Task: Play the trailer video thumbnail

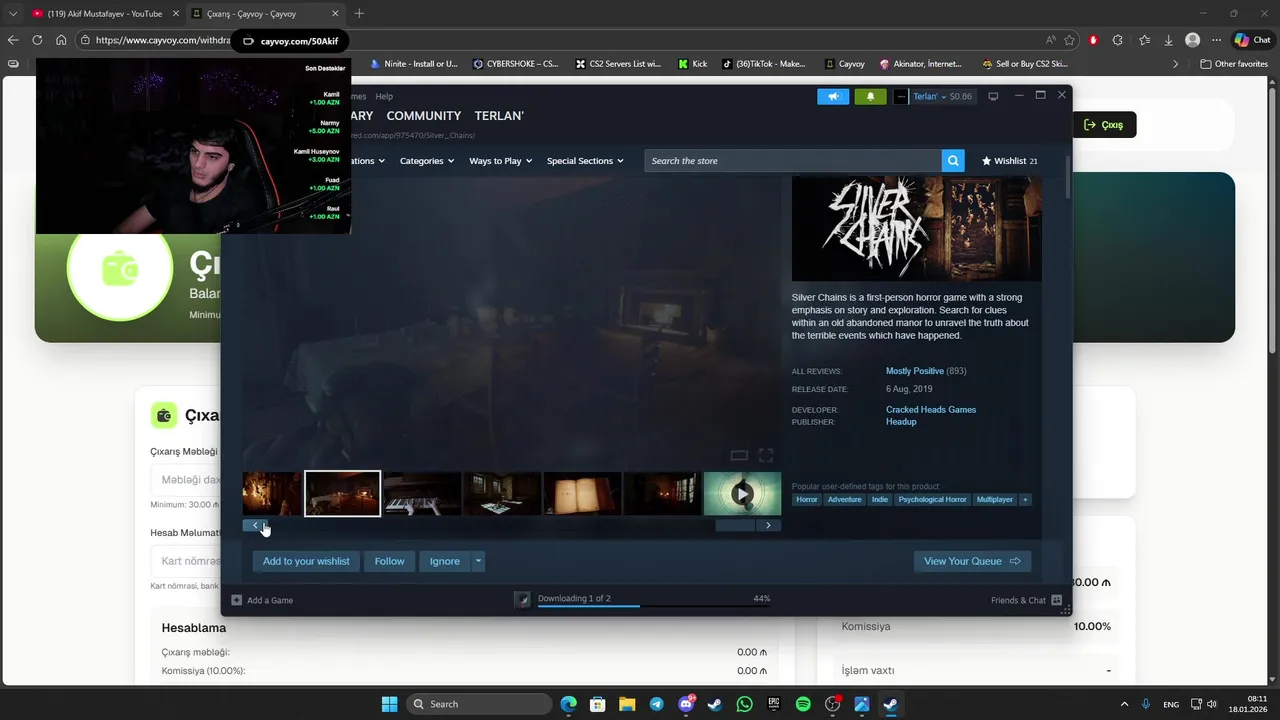Action: coord(742,494)
